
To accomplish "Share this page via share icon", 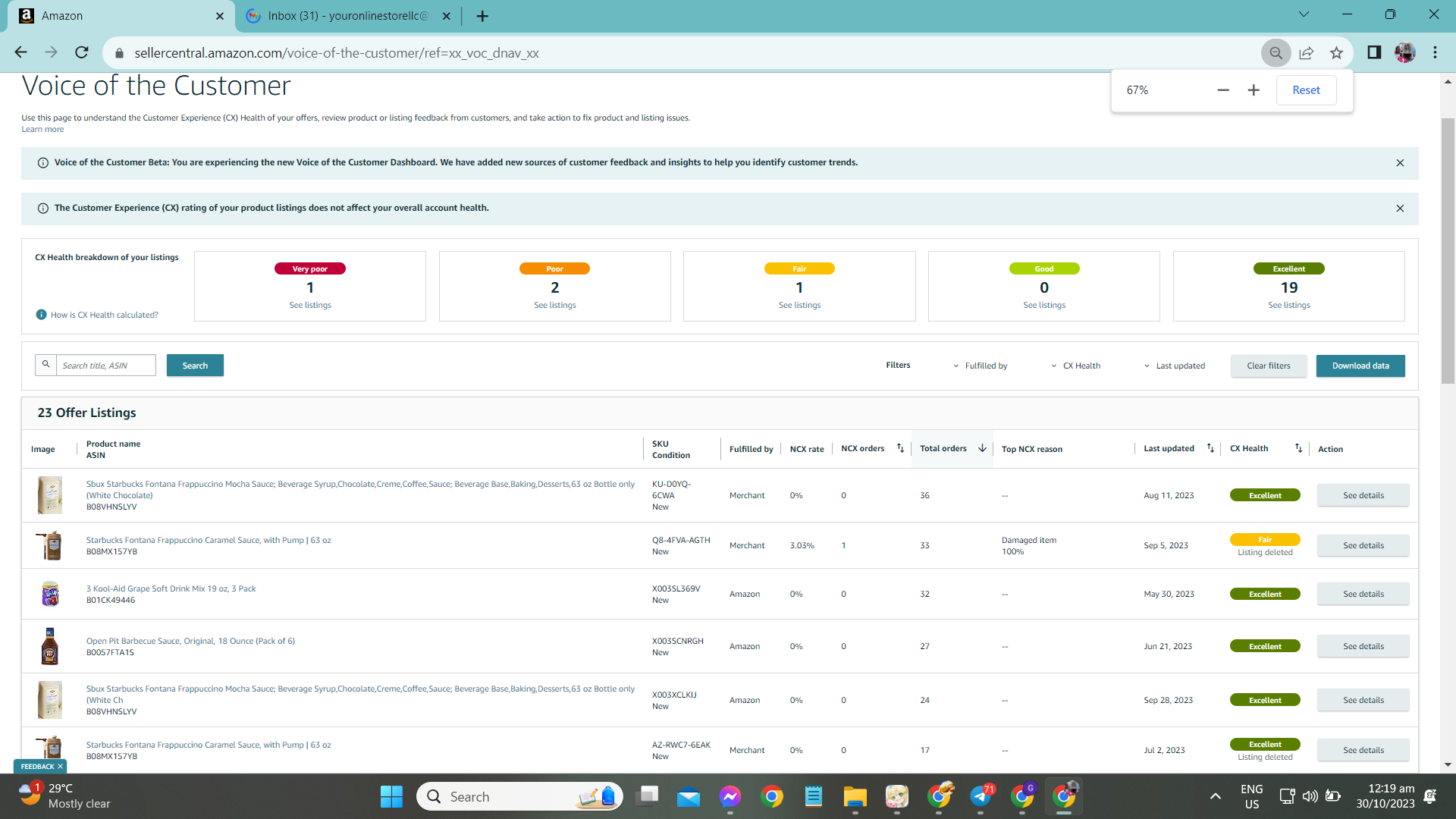I will 1306,53.
